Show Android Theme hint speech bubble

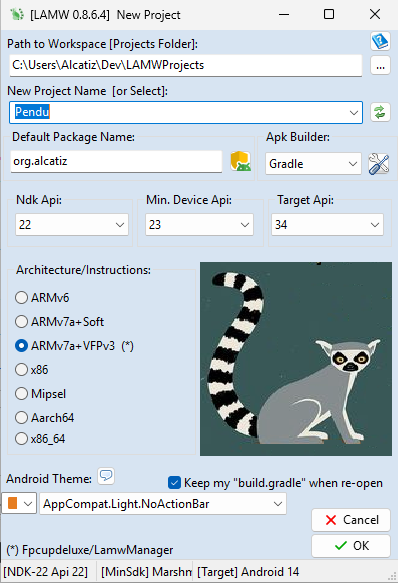[x=106, y=476]
